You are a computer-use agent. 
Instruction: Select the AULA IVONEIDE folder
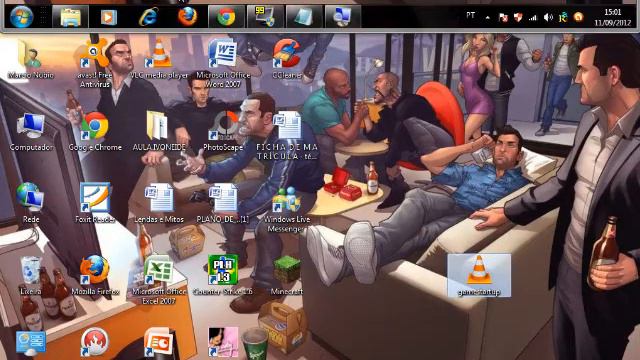point(159,131)
